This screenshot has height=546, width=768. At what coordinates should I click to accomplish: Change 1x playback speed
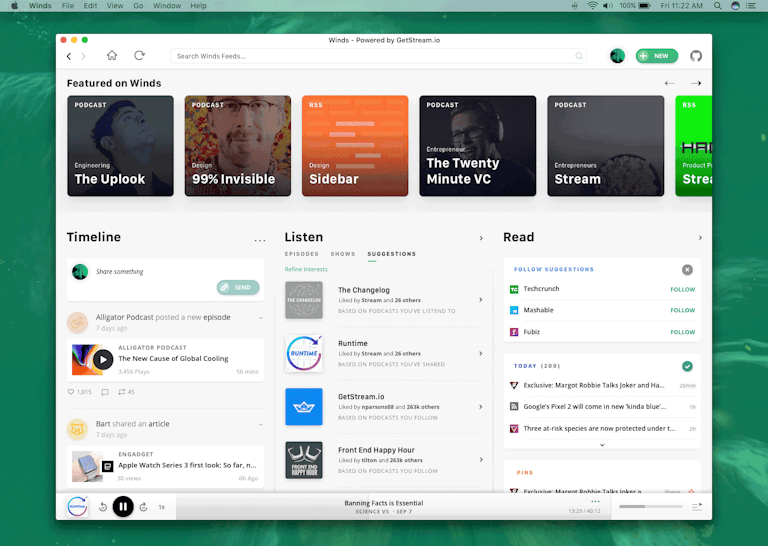pos(162,507)
